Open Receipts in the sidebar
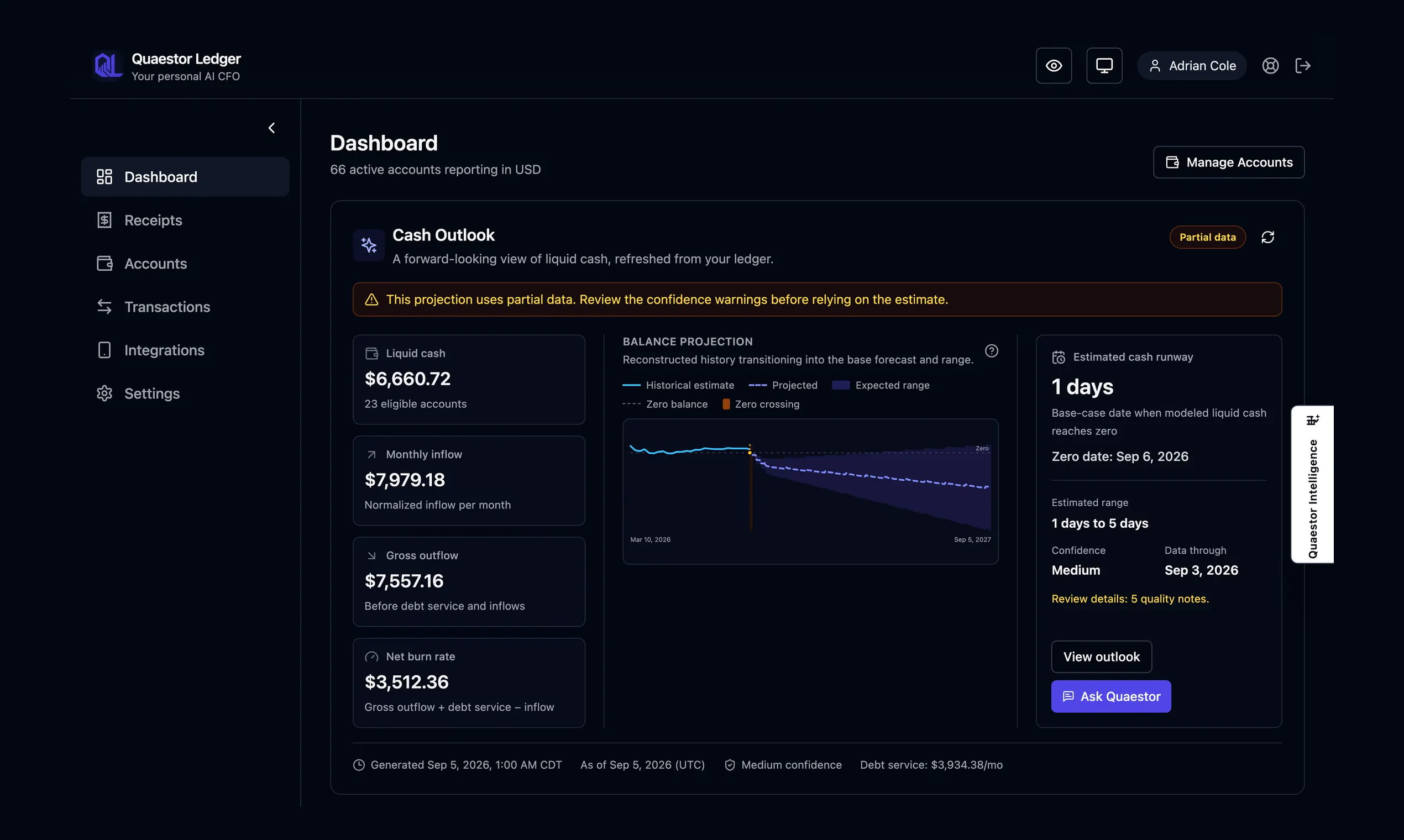 pyautogui.click(x=185, y=220)
